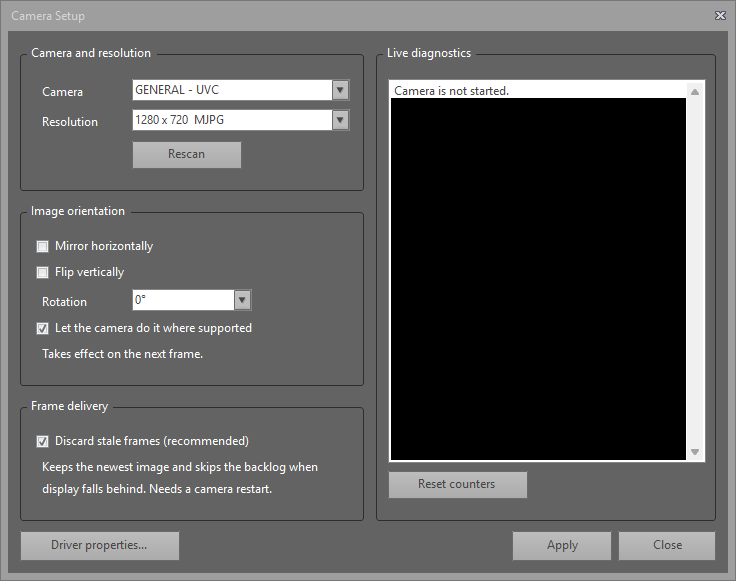Enable Flip vertically checkbox

pos(43,272)
